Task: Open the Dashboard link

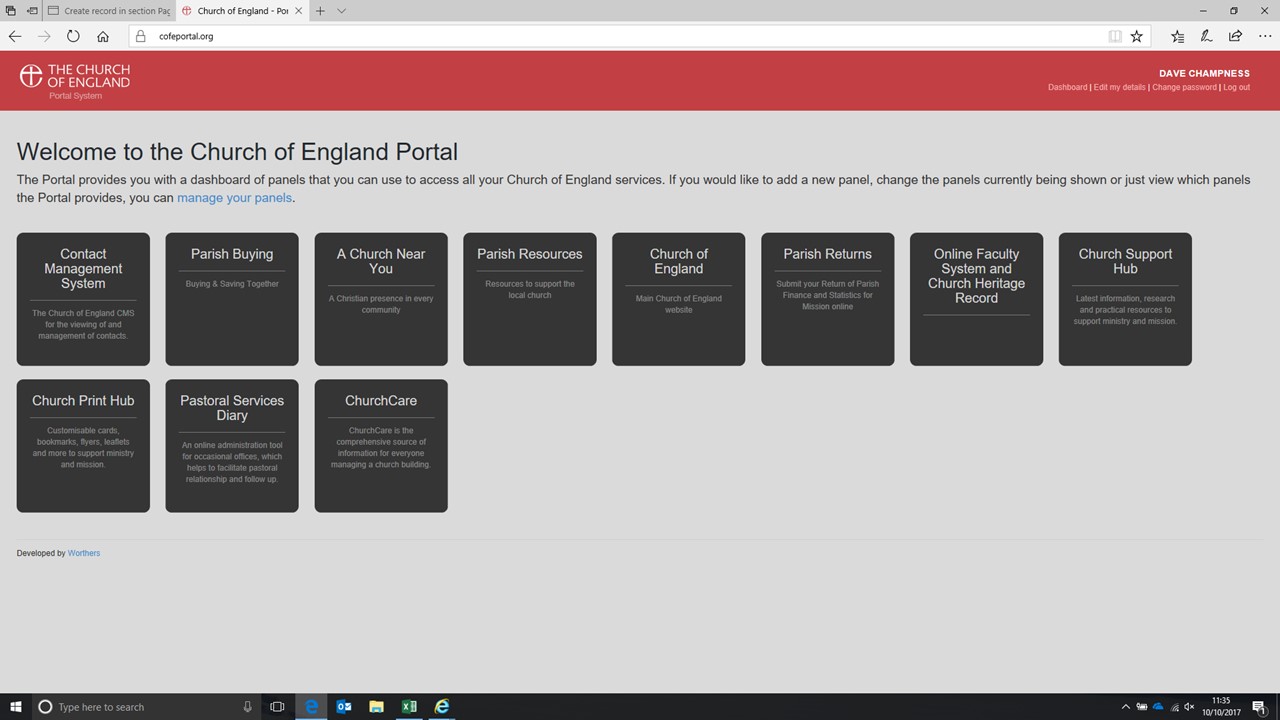Action: point(1067,87)
